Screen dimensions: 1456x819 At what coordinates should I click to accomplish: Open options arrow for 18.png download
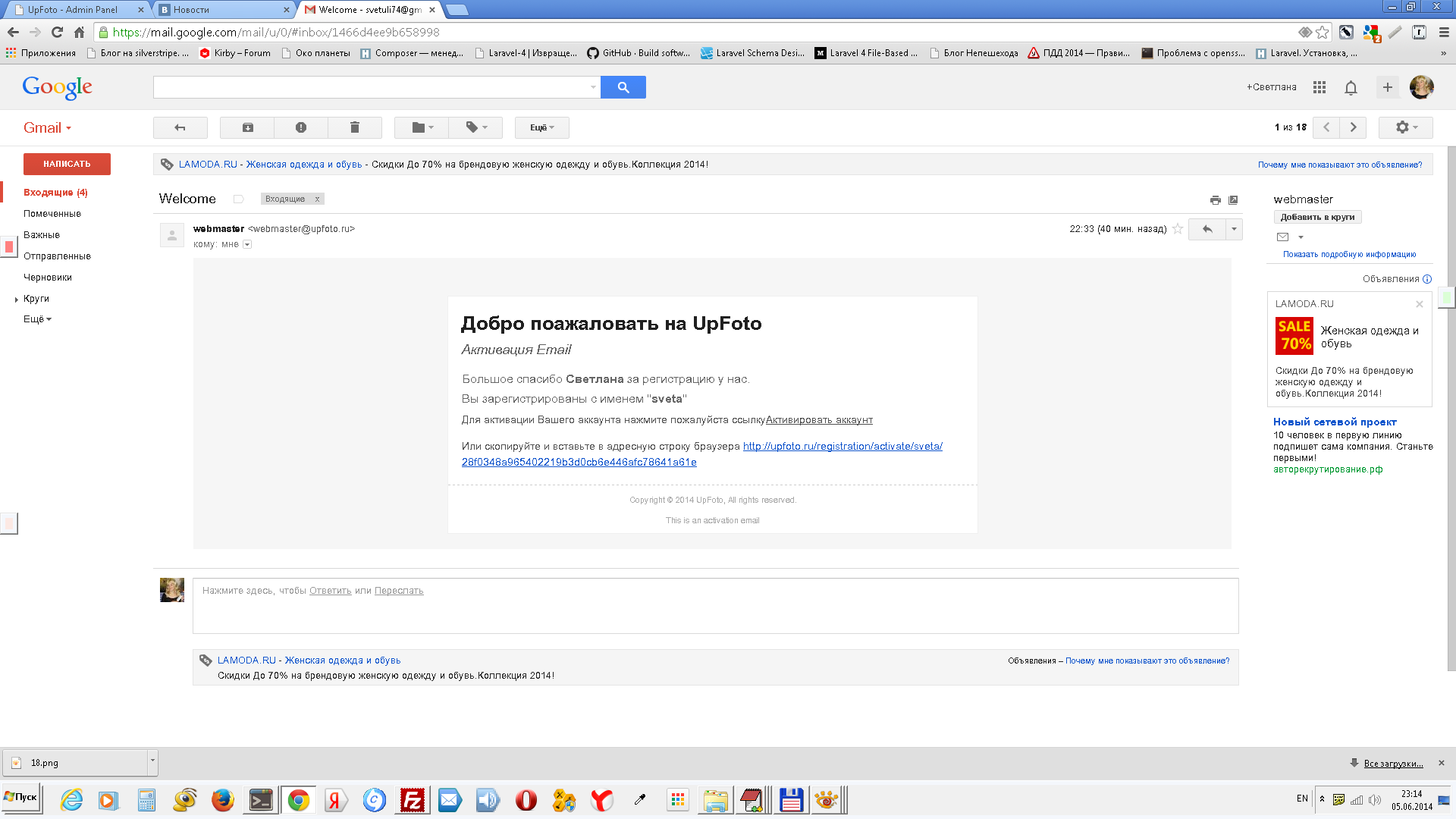[x=152, y=761]
